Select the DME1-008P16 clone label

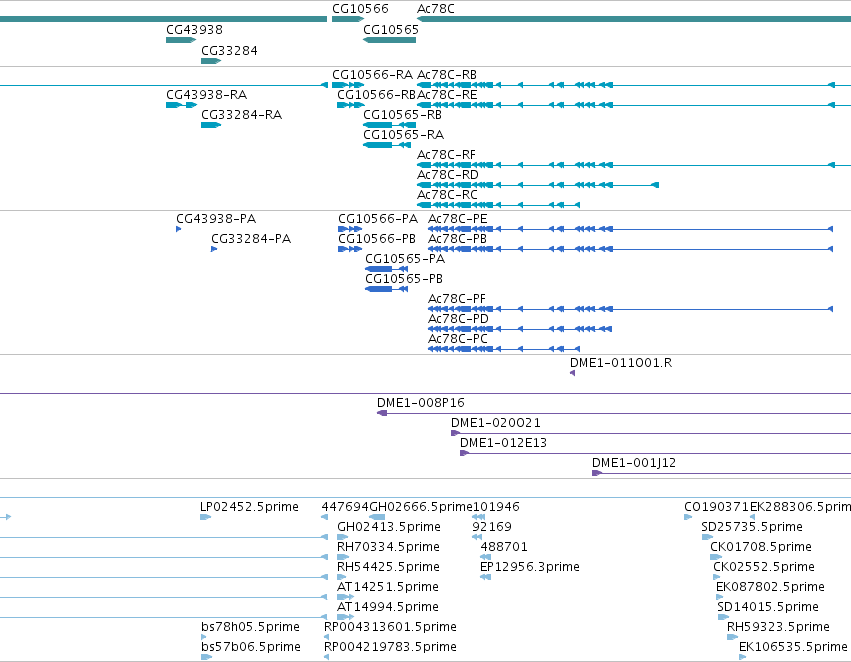[421, 403]
